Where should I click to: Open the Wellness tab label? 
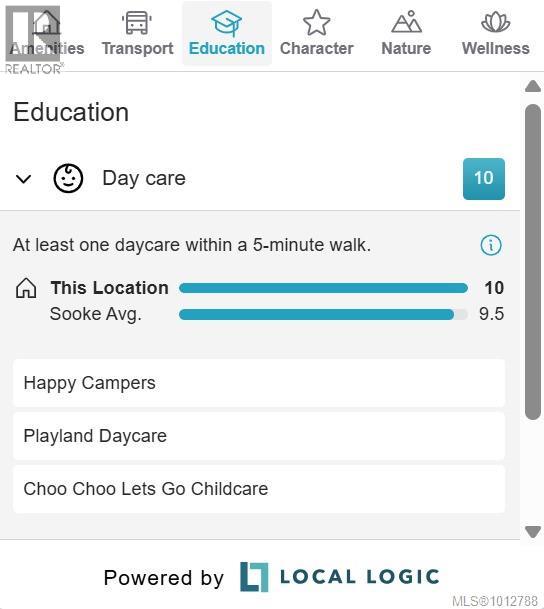(495, 49)
